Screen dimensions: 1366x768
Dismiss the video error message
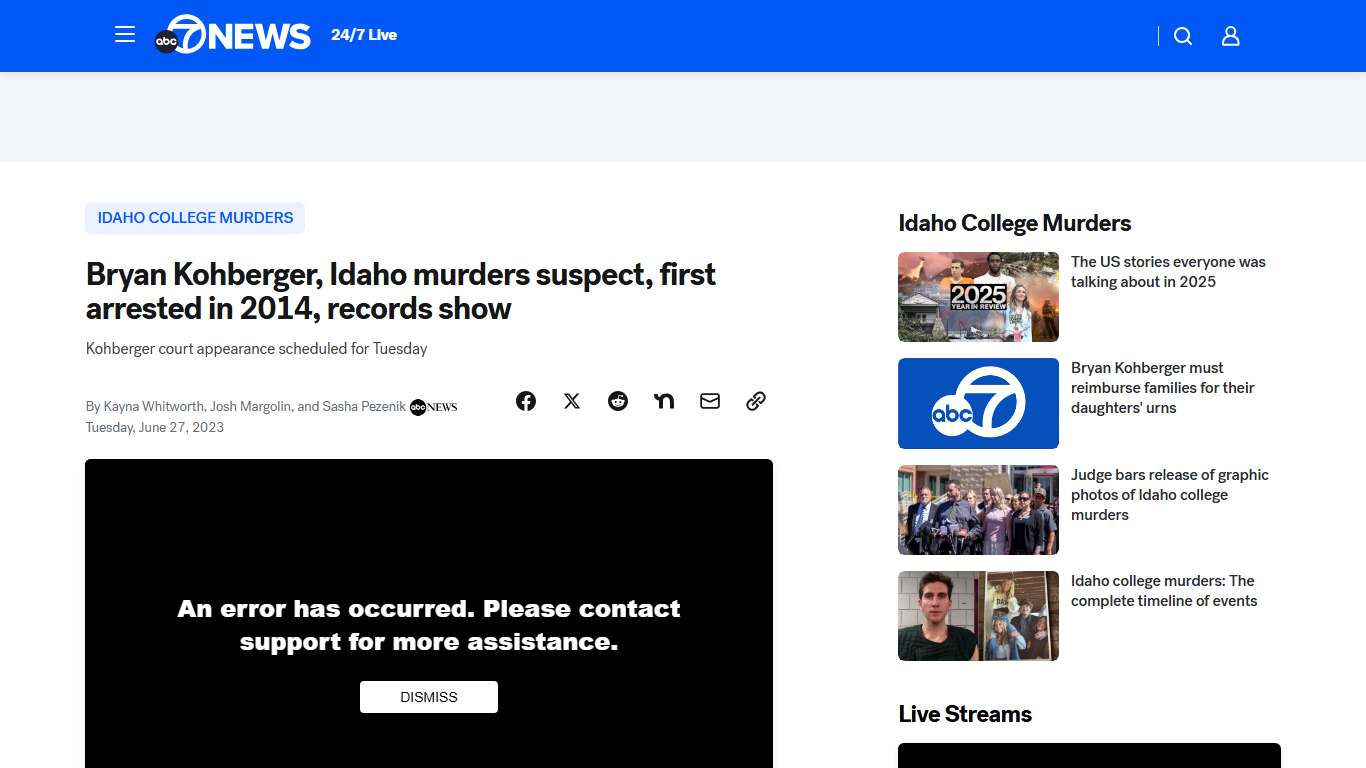[x=428, y=697]
